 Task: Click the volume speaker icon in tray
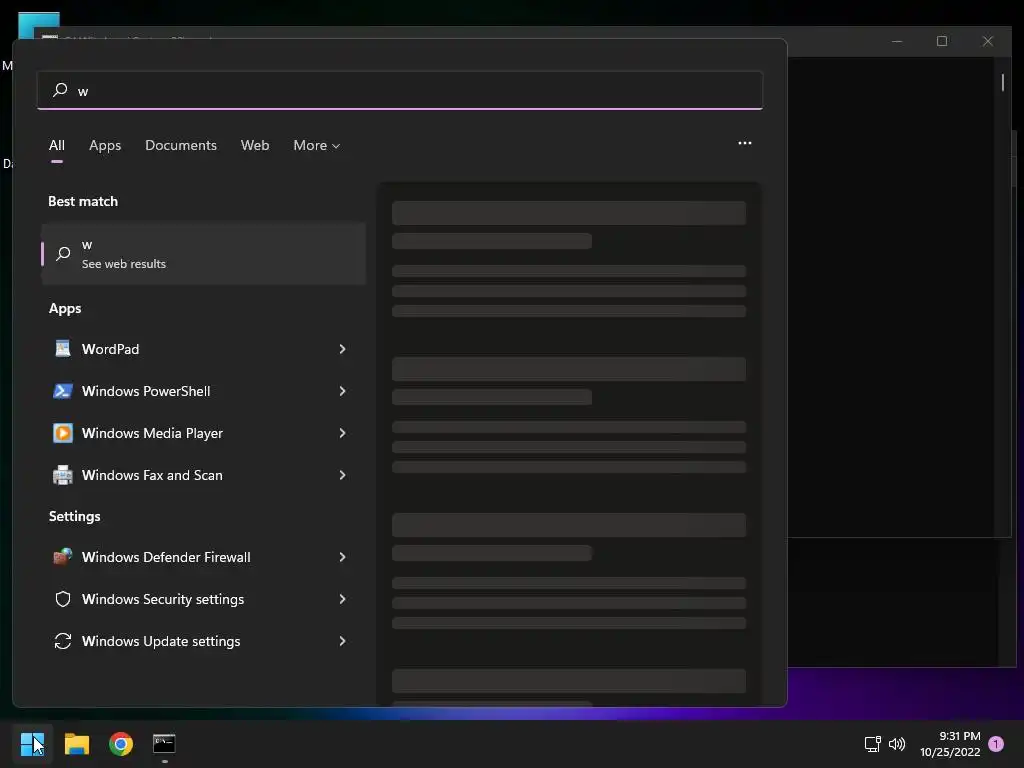(x=897, y=744)
